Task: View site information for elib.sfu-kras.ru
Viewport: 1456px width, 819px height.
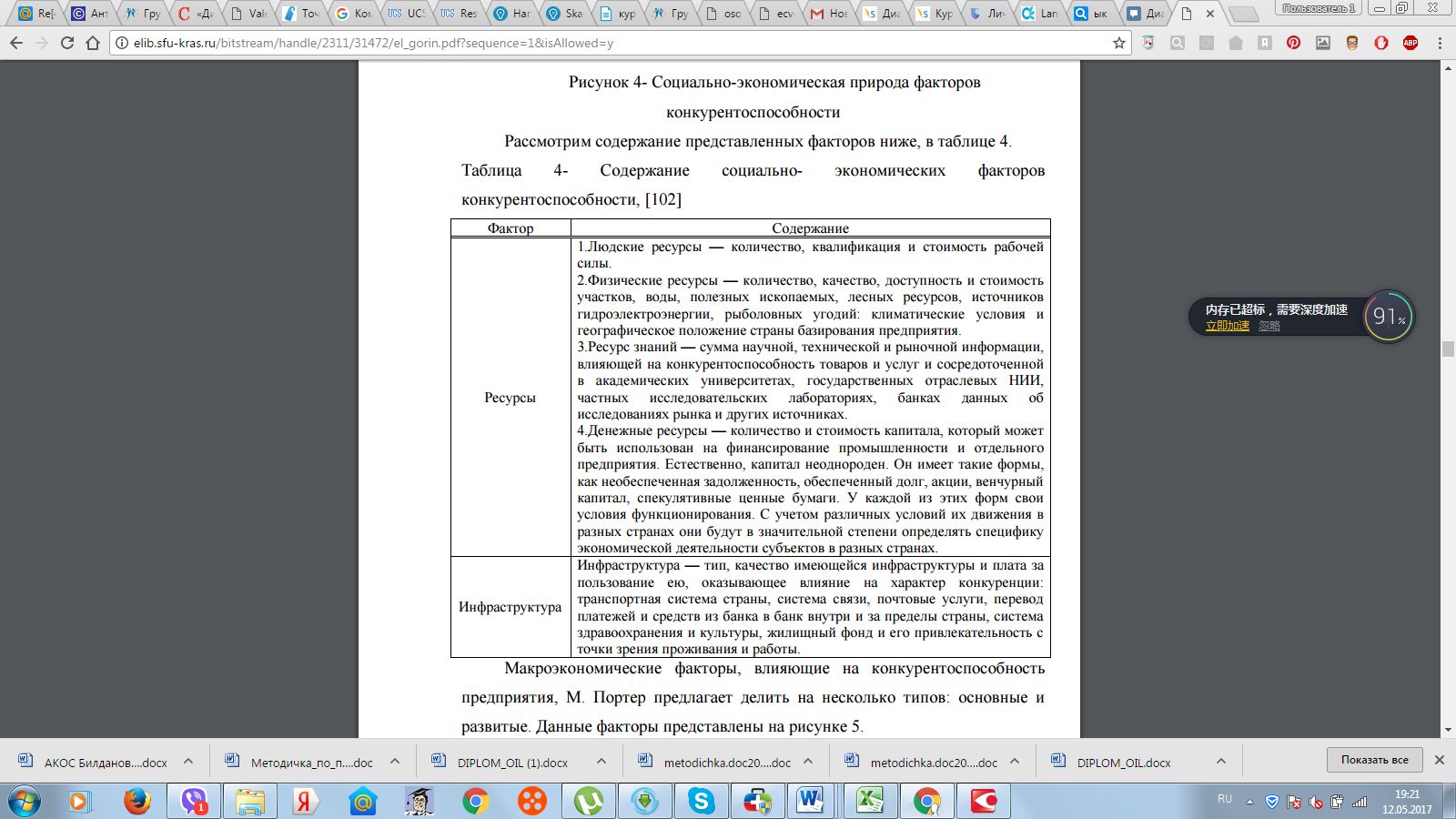Action: point(122,43)
